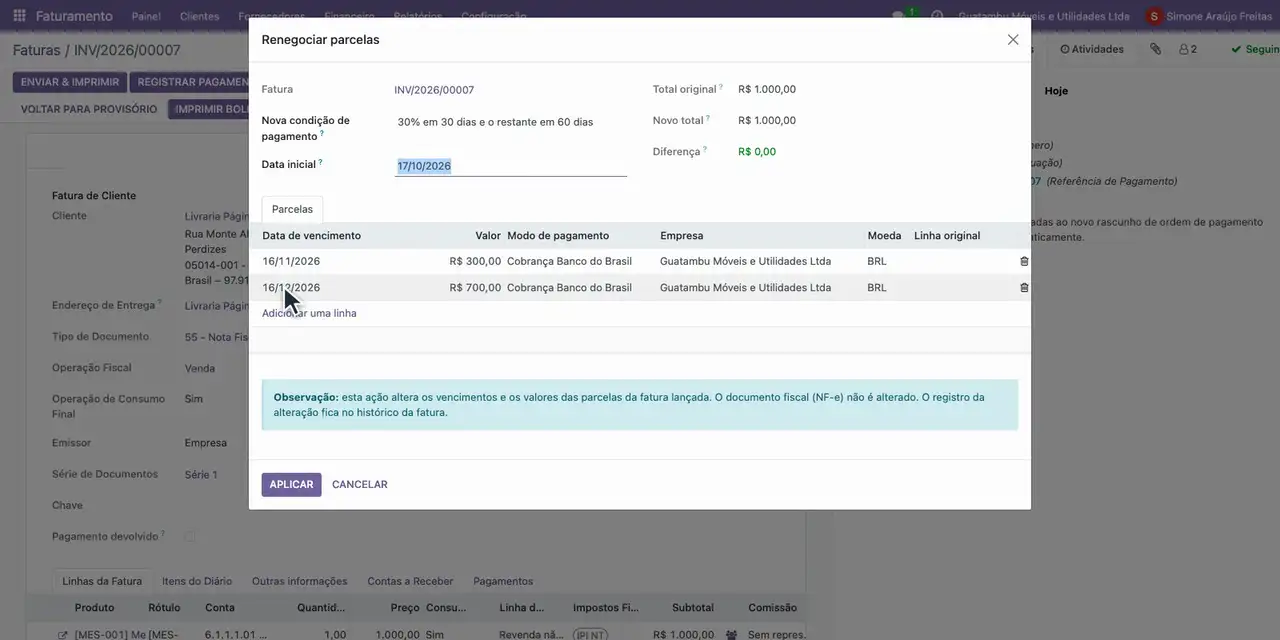Click Enviar & Imprimir button
Screen dimensions: 1280x640
point(70,82)
